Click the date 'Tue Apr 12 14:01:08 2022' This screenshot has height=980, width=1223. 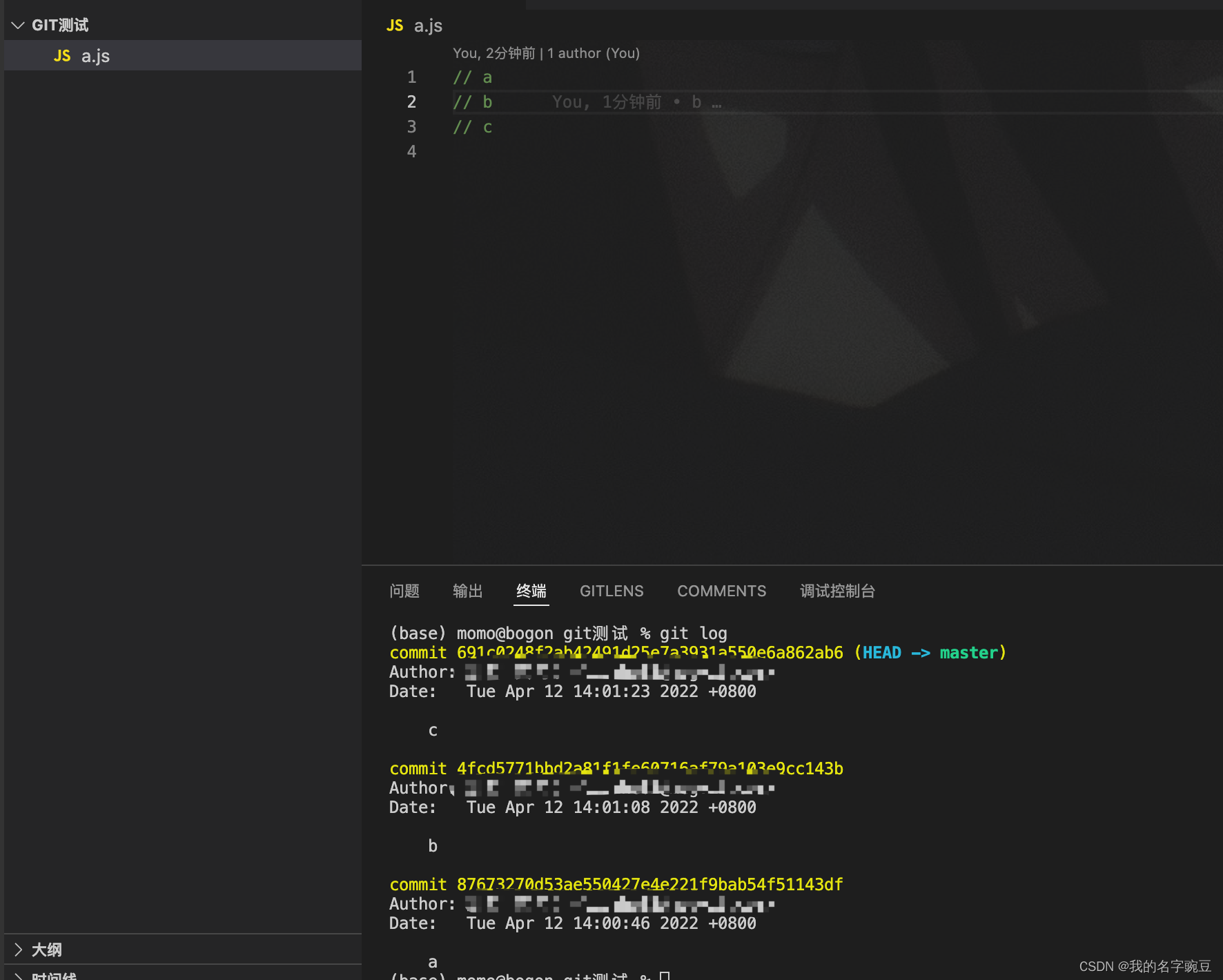point(583,807)
